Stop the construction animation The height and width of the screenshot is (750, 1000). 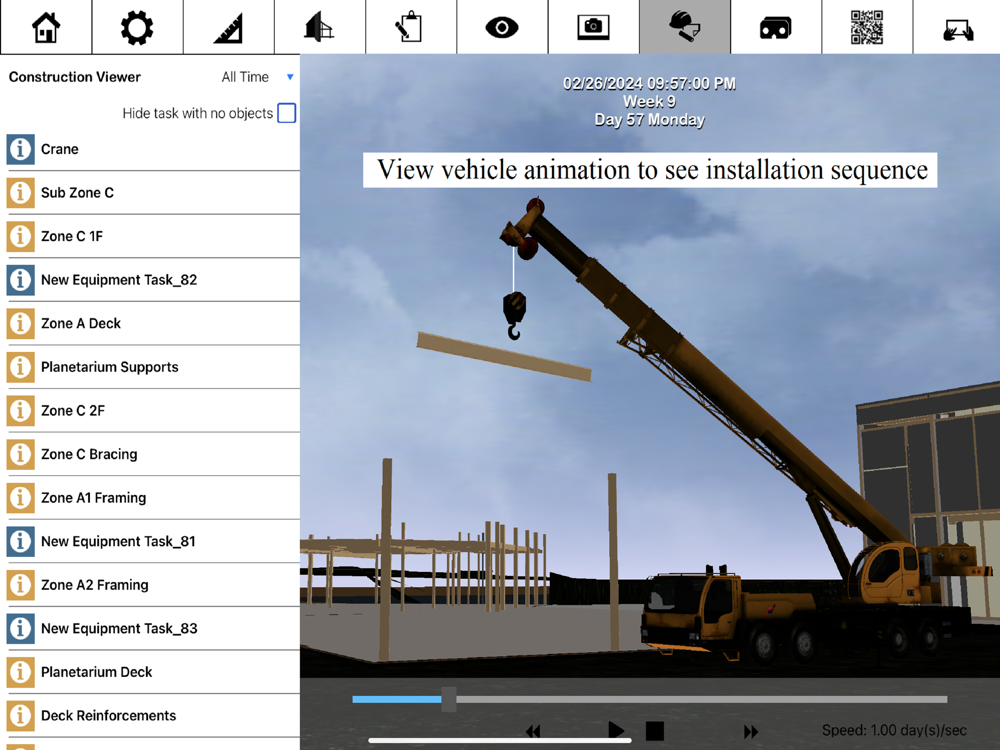[x=655, y=731]
